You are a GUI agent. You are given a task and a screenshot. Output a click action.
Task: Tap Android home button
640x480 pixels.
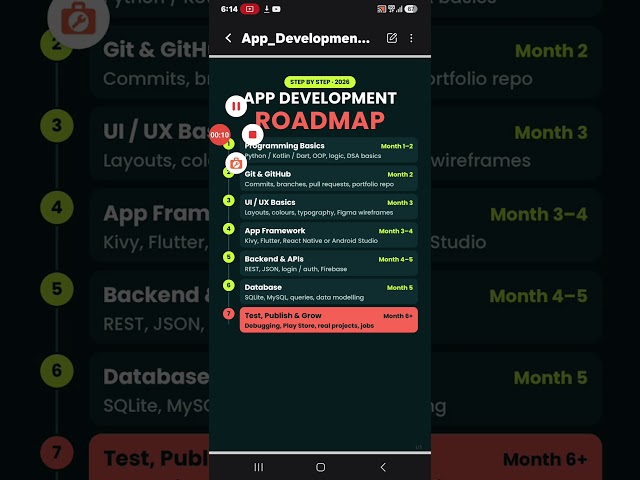coord(321,467)
